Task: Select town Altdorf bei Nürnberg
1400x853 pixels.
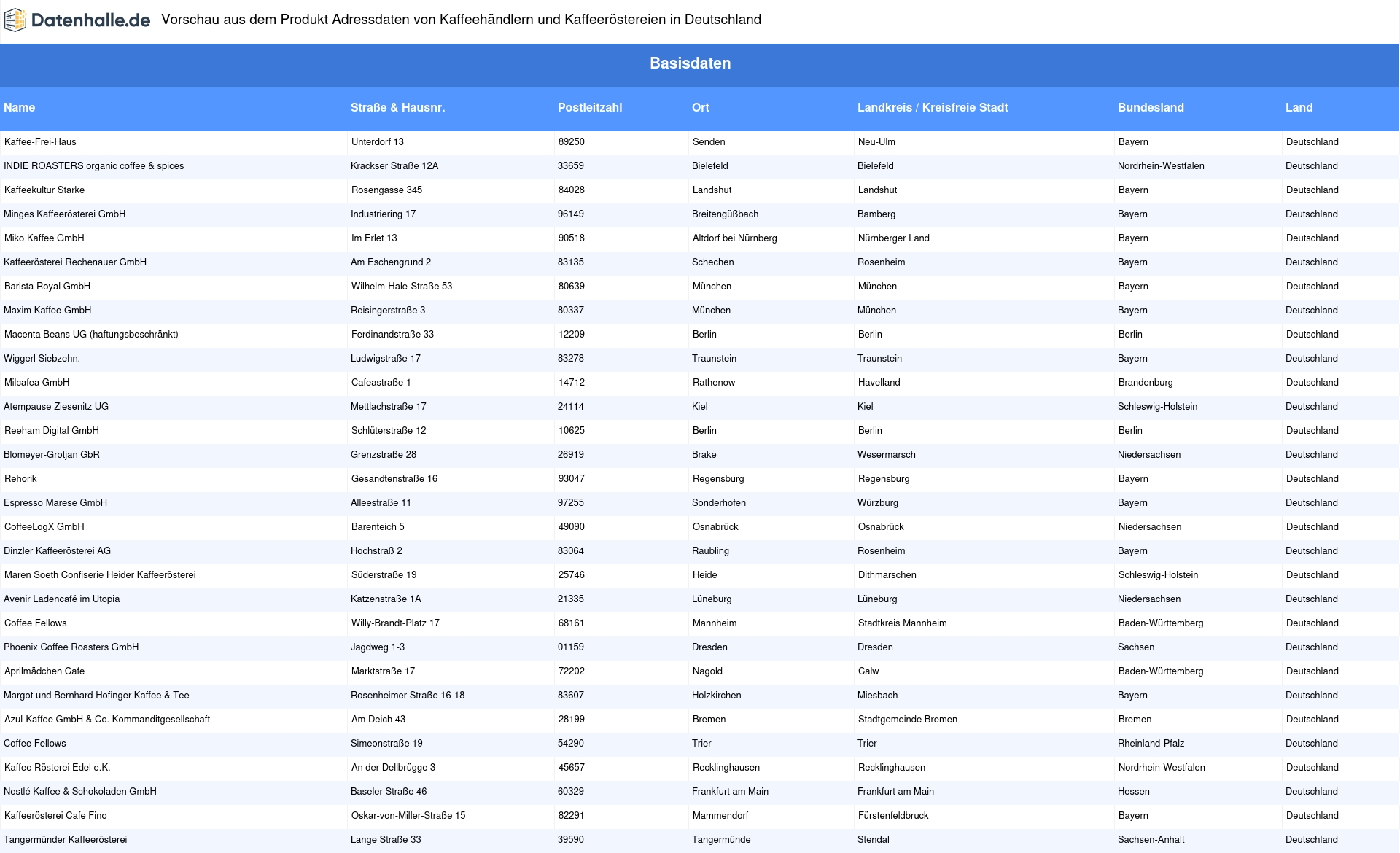Action: [x=735, y=238]
